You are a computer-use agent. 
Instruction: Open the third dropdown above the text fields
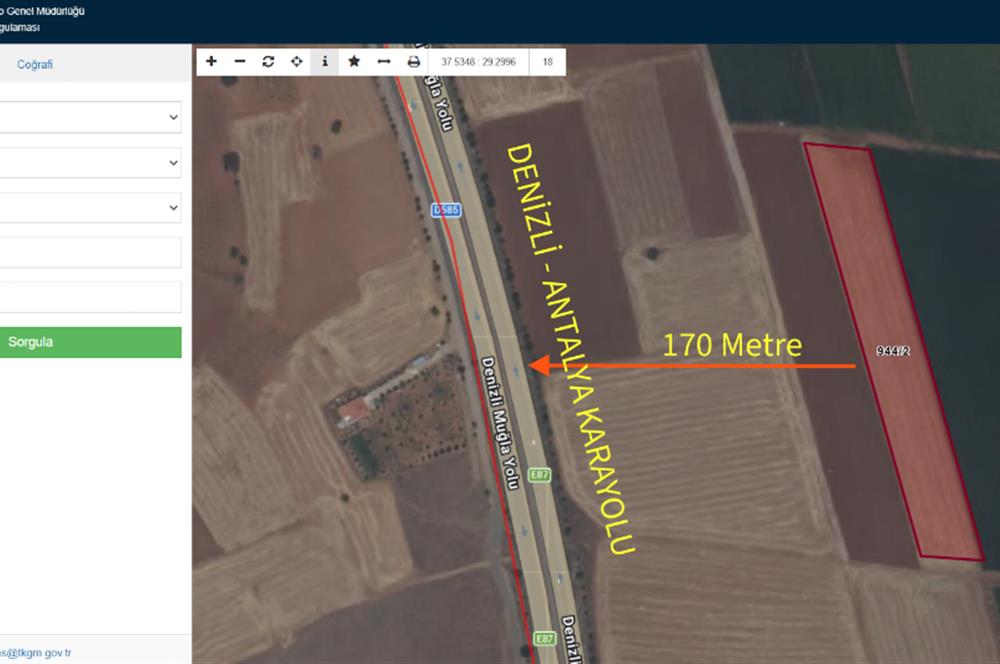coord(89,208)
